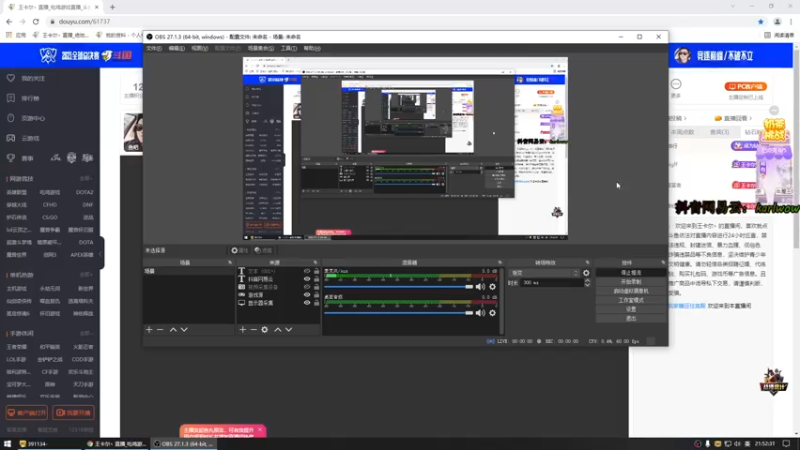The height and width of the screenshot is (450, 800).
Task: Open the View menu in OBS
Action: (199, 48)
